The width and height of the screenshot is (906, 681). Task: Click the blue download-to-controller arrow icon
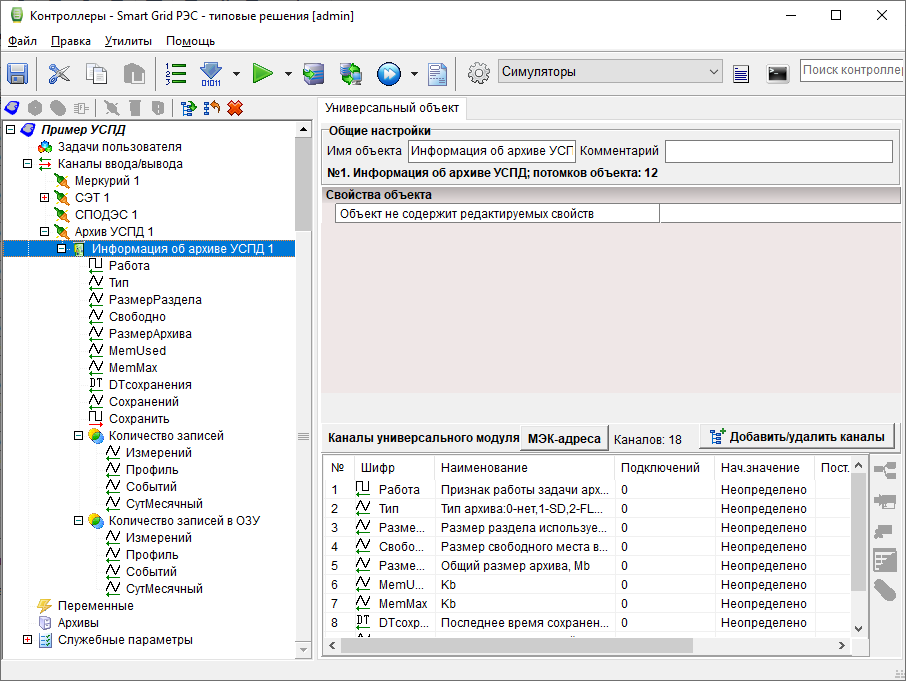click(x=211, y=73)
